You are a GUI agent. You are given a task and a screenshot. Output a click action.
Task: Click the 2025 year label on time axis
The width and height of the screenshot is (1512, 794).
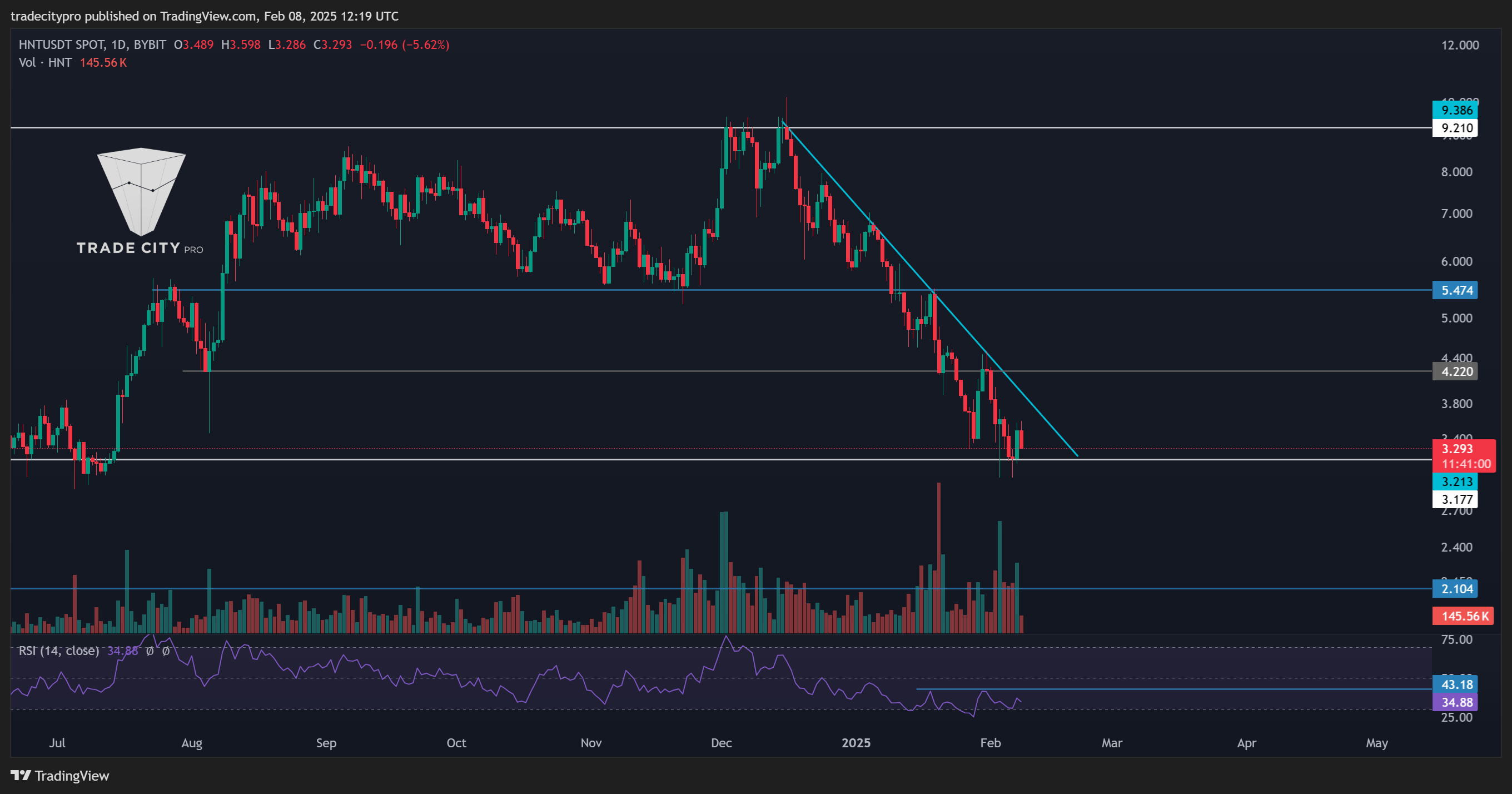[x=856, y=743]
